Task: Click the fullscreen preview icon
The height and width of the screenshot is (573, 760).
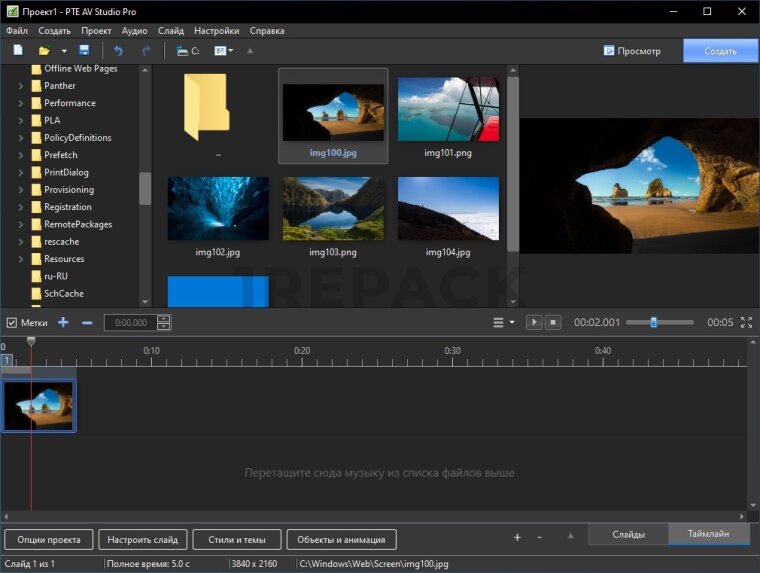Action: [746, 322]
